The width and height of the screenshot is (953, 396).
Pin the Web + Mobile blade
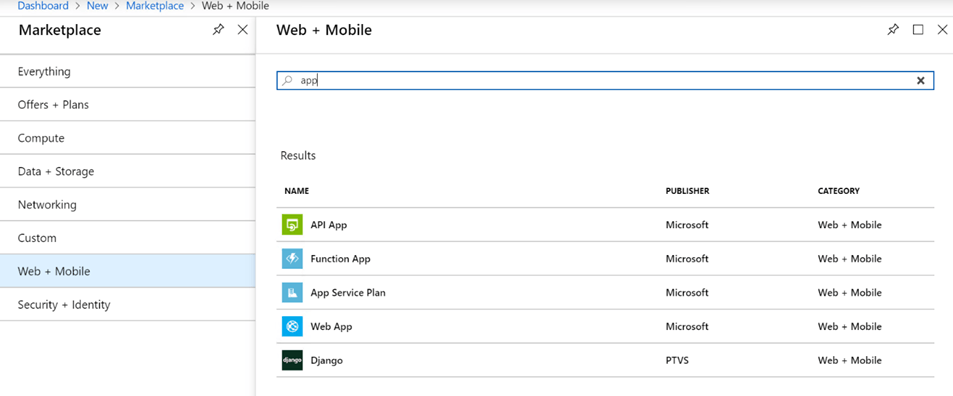(x=893, y=30)
